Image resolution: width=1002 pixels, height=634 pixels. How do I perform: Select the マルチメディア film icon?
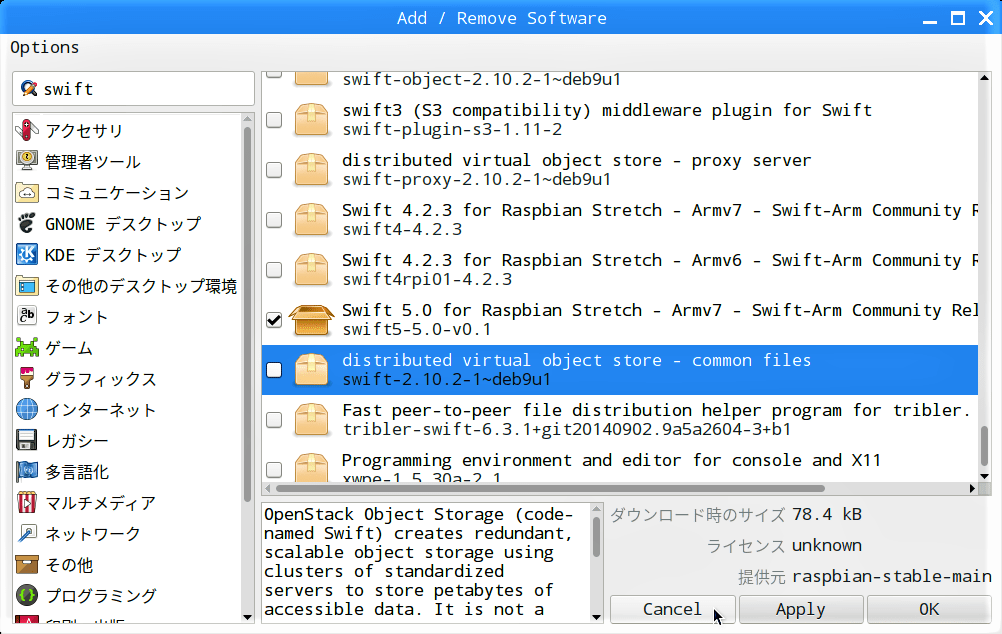27,502
